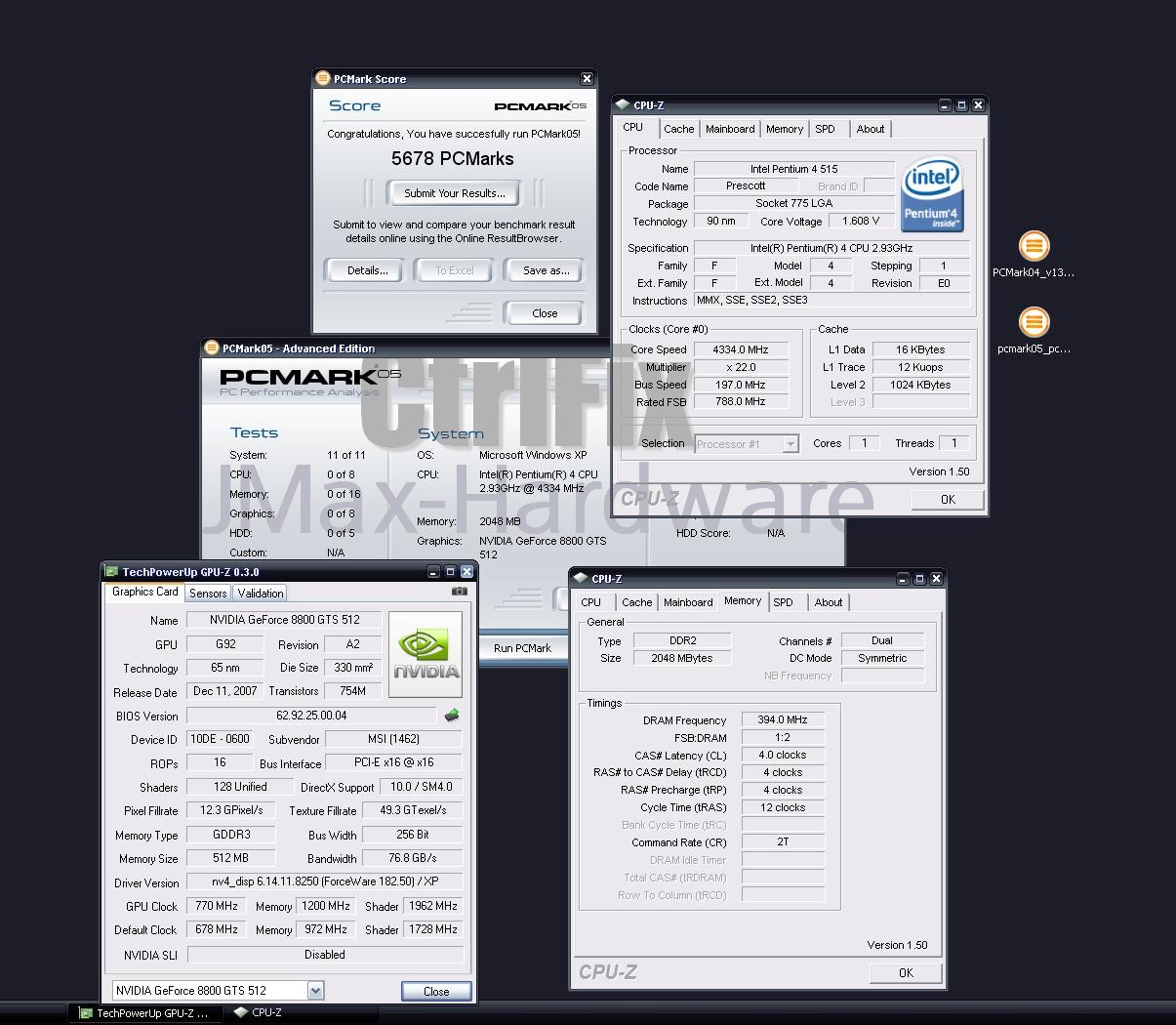Click the Core Speed 4334.0 MHz field
1176x1025 pixels.
click(741, 349)
